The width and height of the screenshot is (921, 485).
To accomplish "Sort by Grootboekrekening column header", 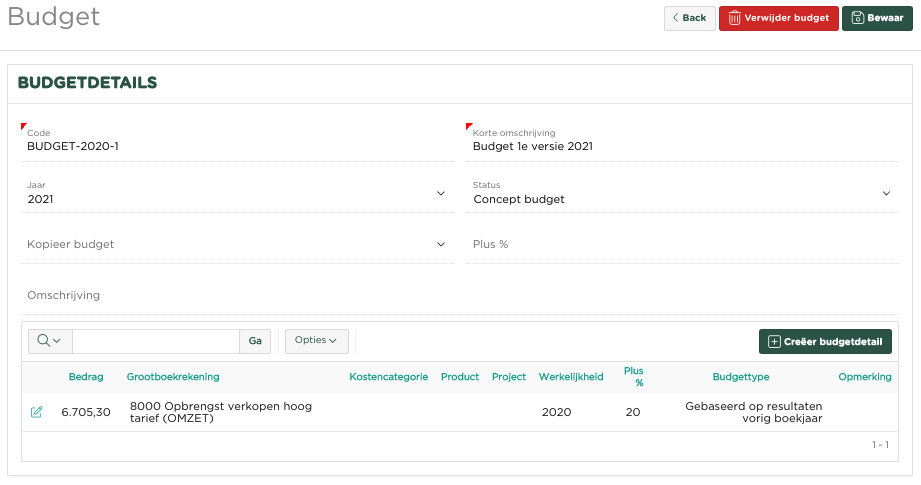I will pos(173,377).
